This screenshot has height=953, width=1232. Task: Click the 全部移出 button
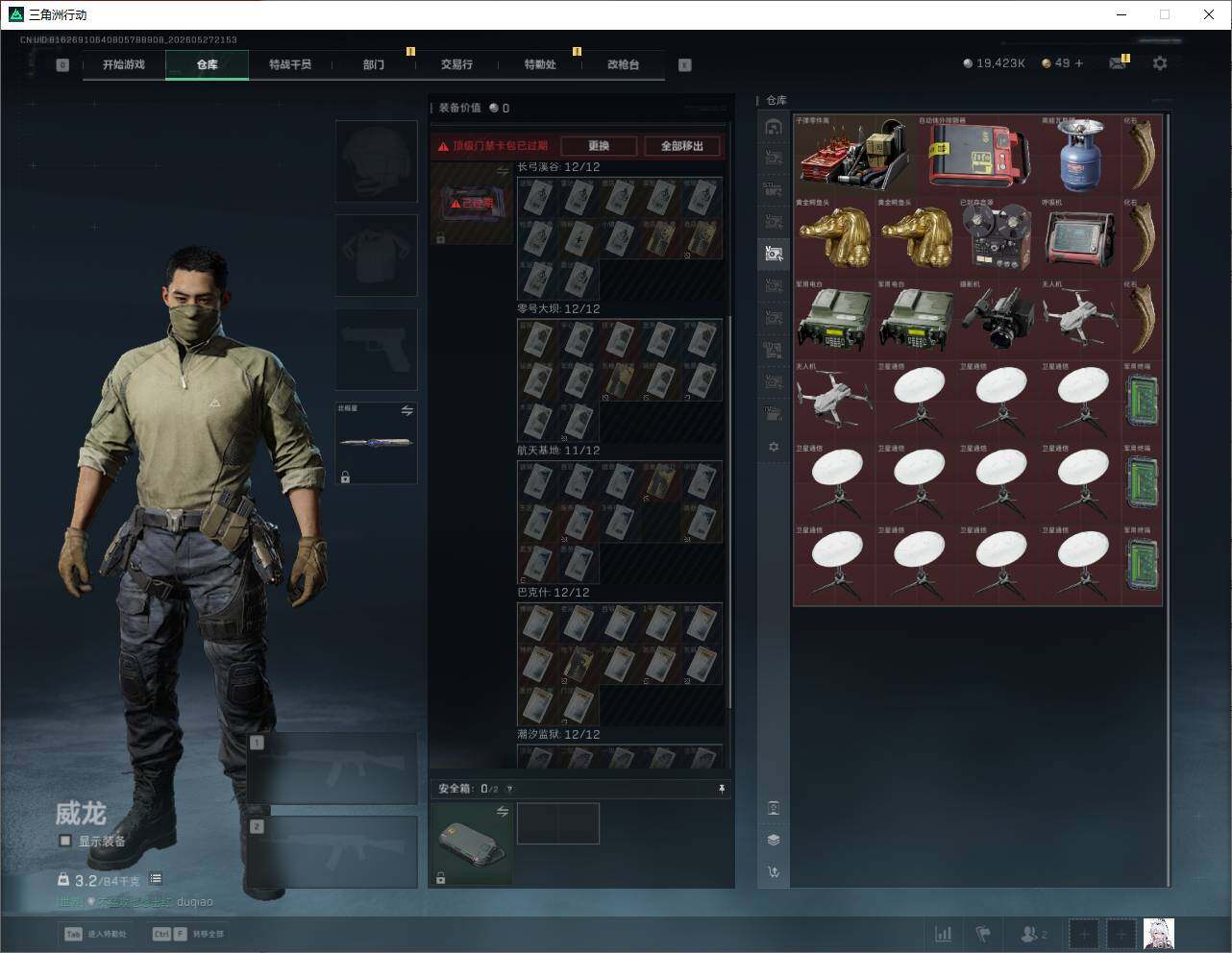point(682,146)
